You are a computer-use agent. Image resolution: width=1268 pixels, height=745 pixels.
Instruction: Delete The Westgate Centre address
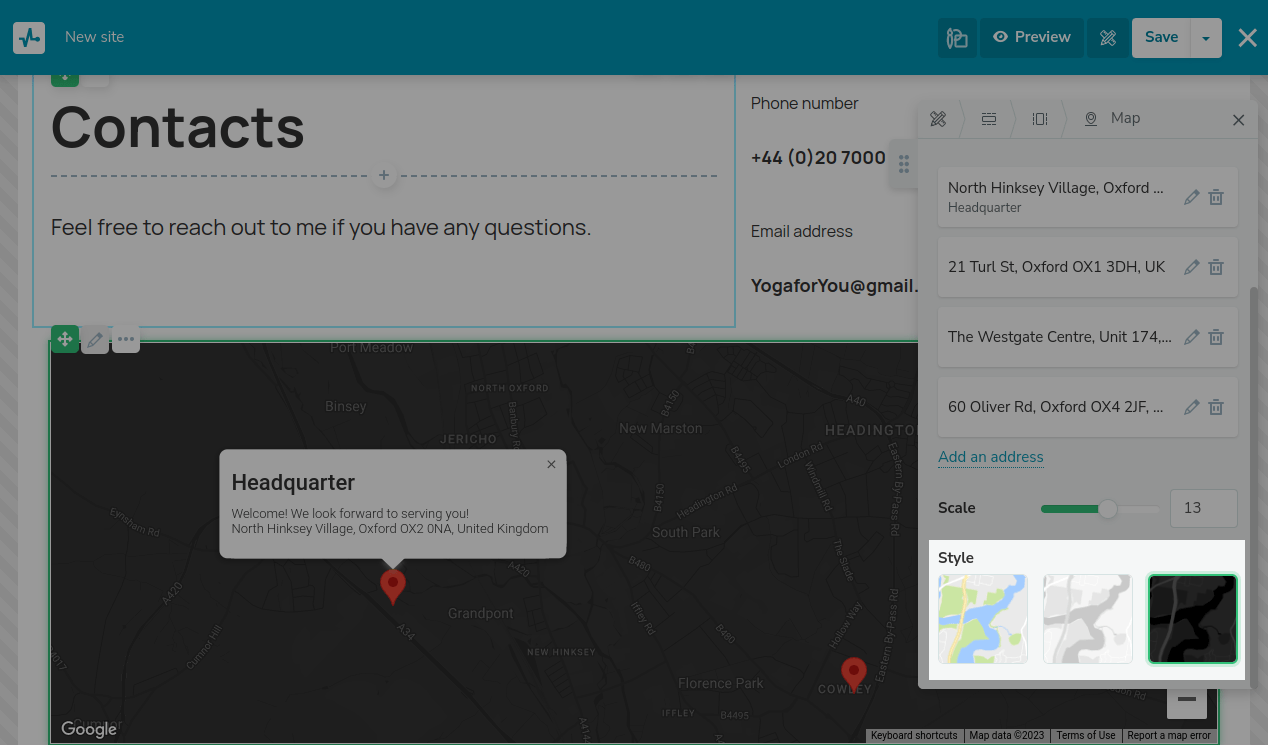(x=1216, y=337)
